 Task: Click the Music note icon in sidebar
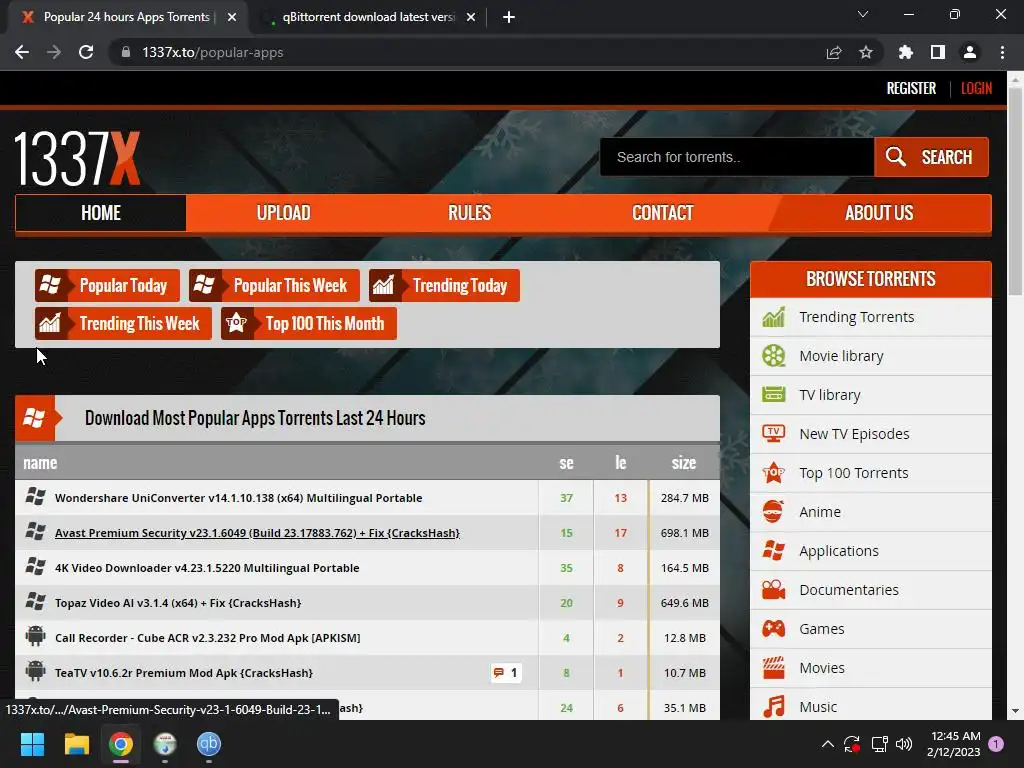(x=774, y=707)
